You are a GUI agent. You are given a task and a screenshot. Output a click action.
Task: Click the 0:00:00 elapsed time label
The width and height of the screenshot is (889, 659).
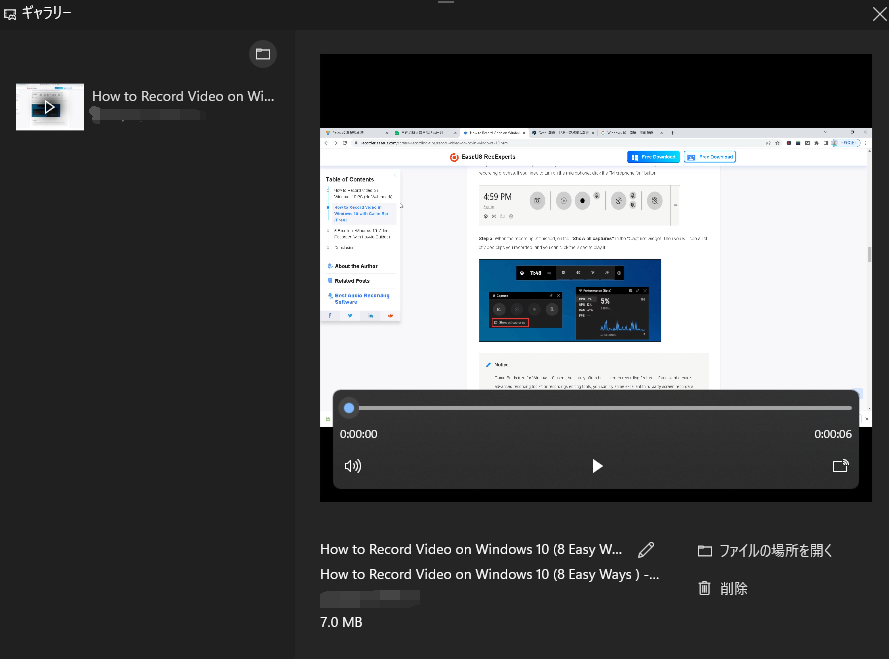pos(358,434)
